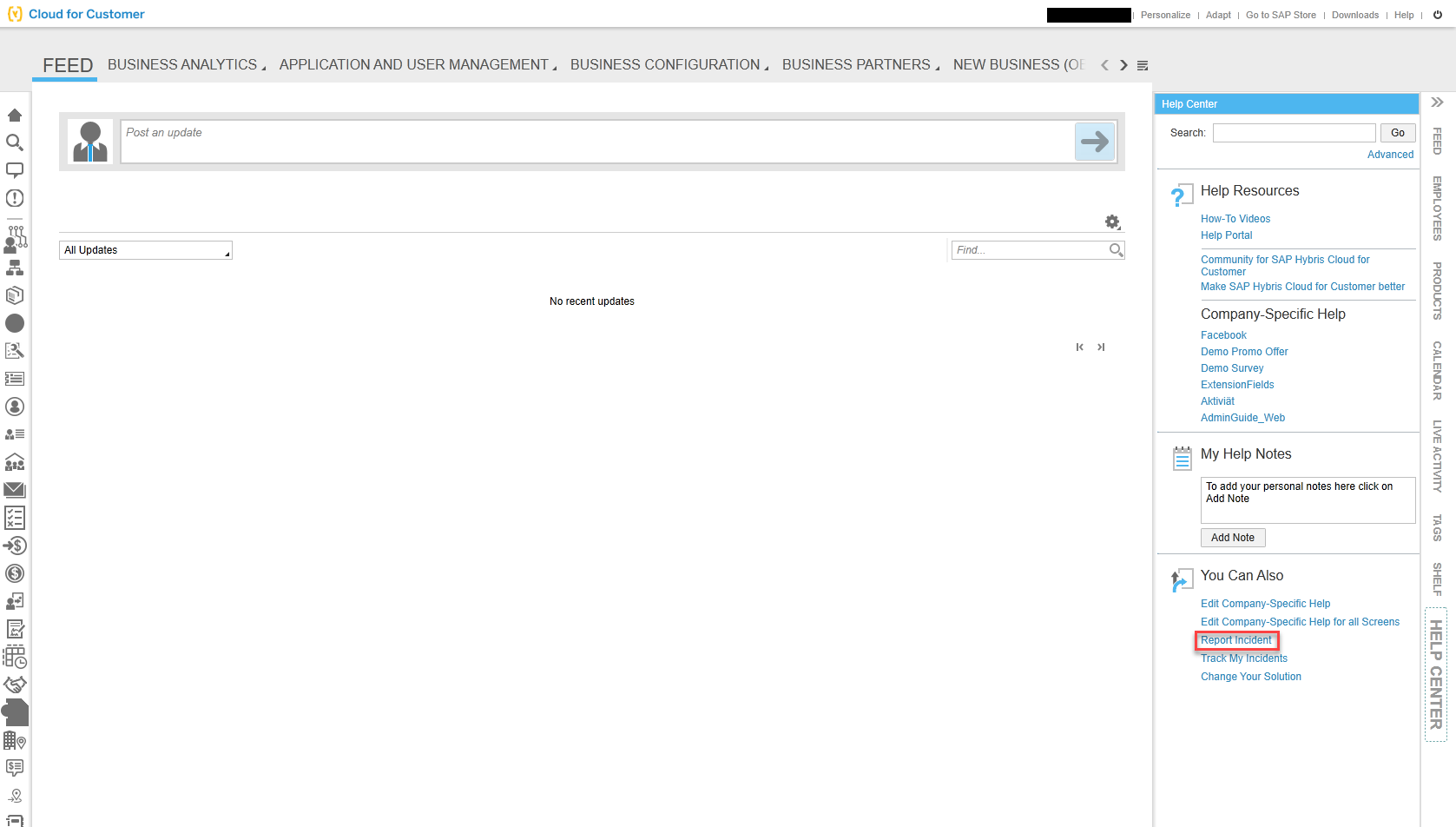Open Go to SAP Store link

pos(1281,15)
